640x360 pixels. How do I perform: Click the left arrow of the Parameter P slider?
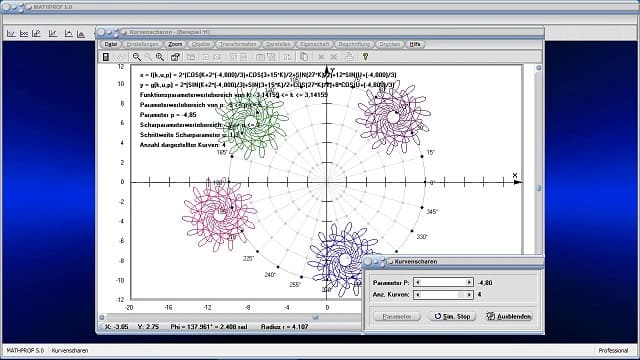(418, 282)
